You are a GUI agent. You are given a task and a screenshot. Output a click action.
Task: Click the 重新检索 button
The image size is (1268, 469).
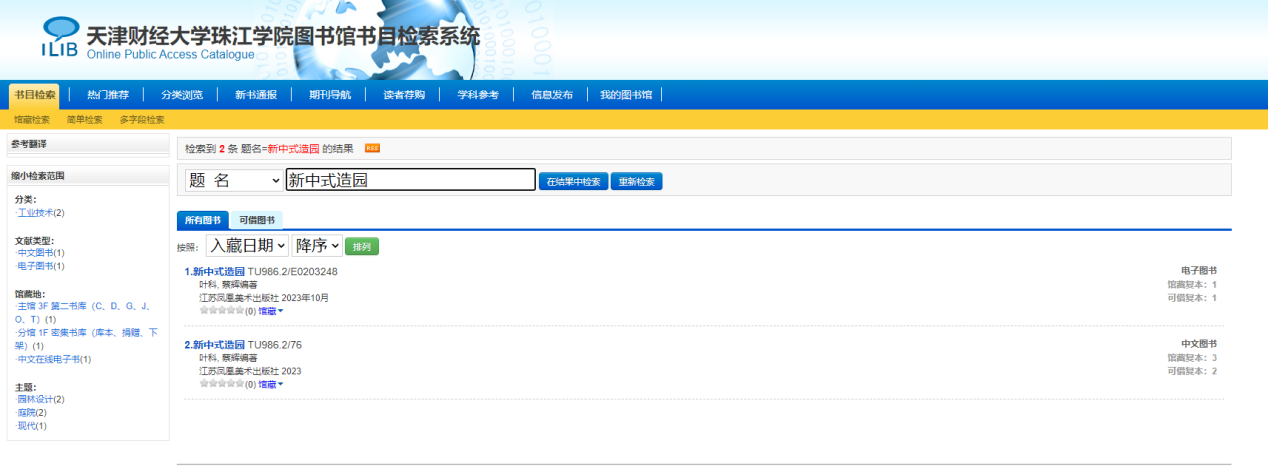[636, 182]
